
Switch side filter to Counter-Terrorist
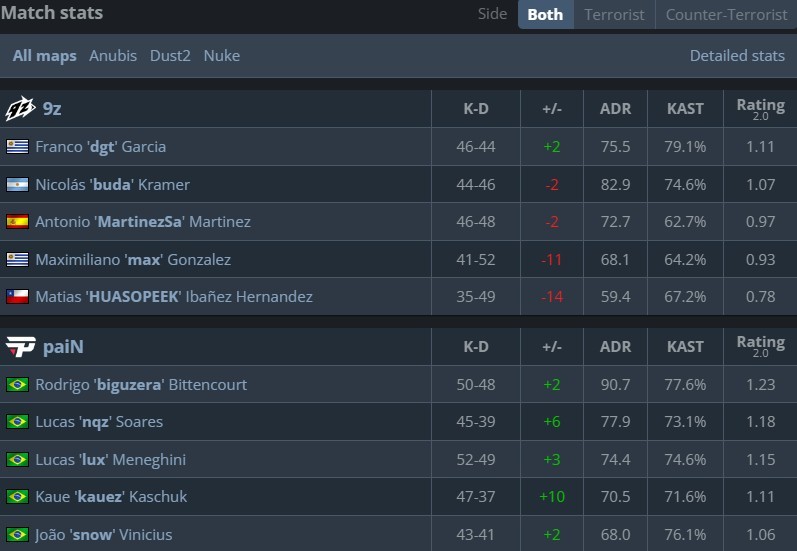[x=725, y=14]
